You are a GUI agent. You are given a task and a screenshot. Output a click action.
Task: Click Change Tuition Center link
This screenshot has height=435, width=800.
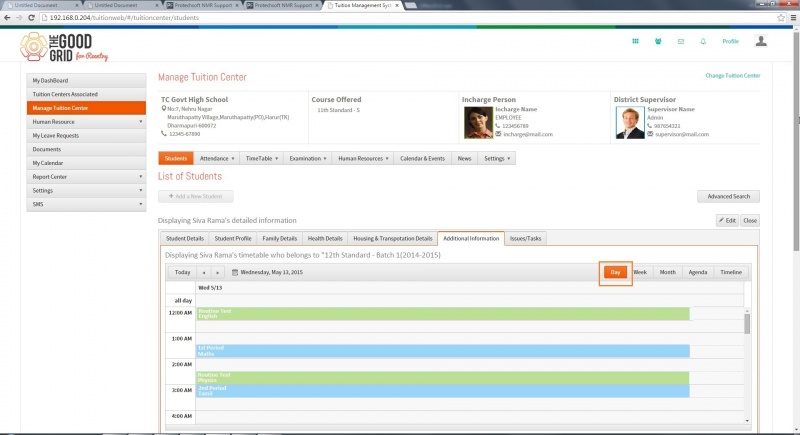point(733,75)
